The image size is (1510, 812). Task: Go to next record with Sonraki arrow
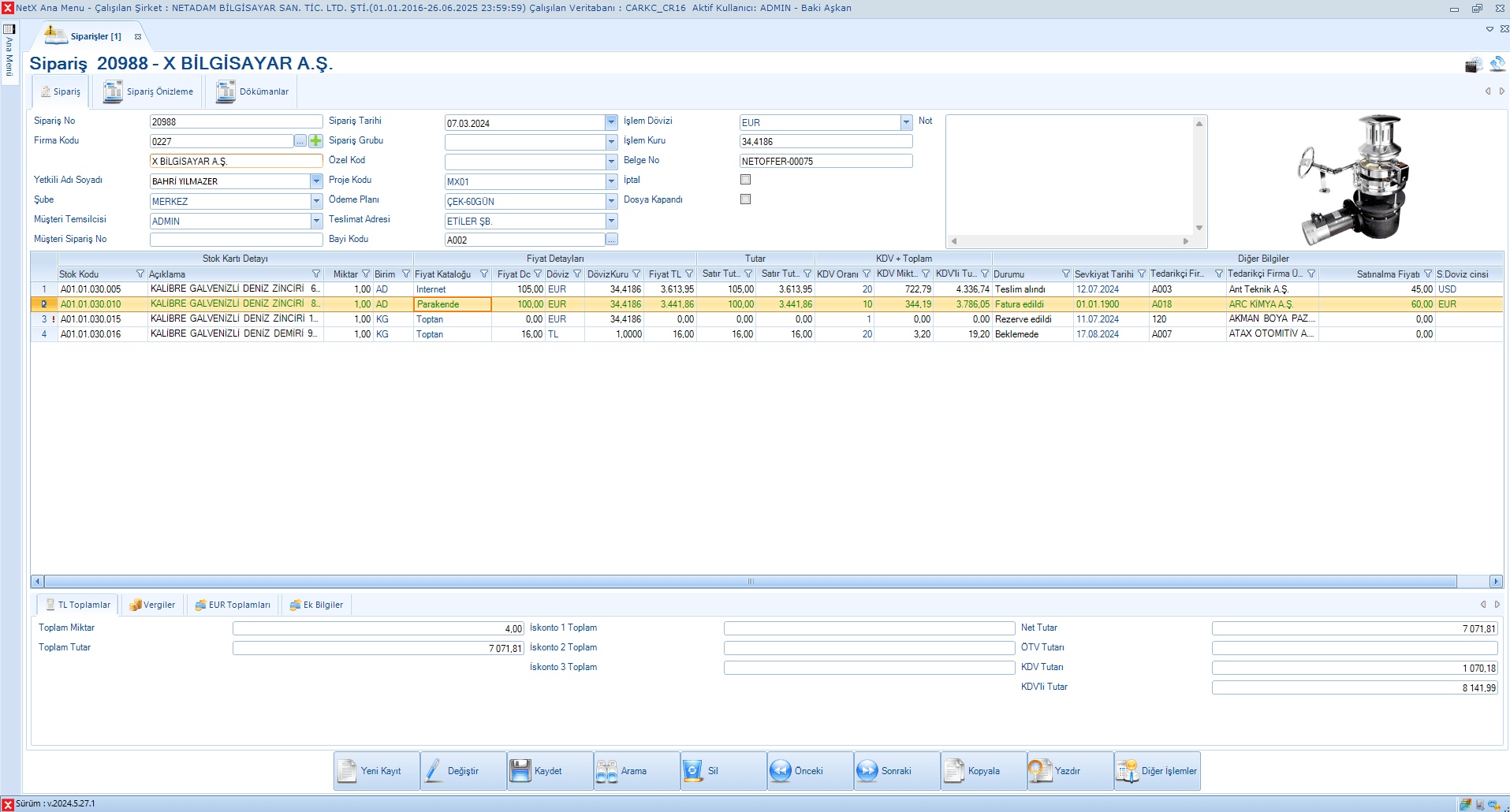pos(867,770)
